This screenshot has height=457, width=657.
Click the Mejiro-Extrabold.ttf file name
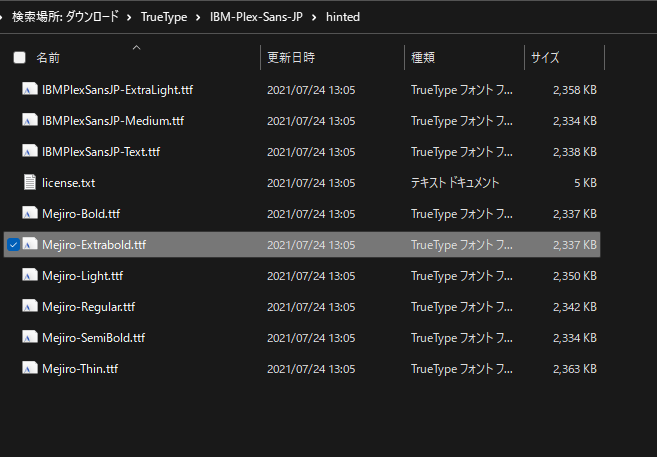(94, 245)
